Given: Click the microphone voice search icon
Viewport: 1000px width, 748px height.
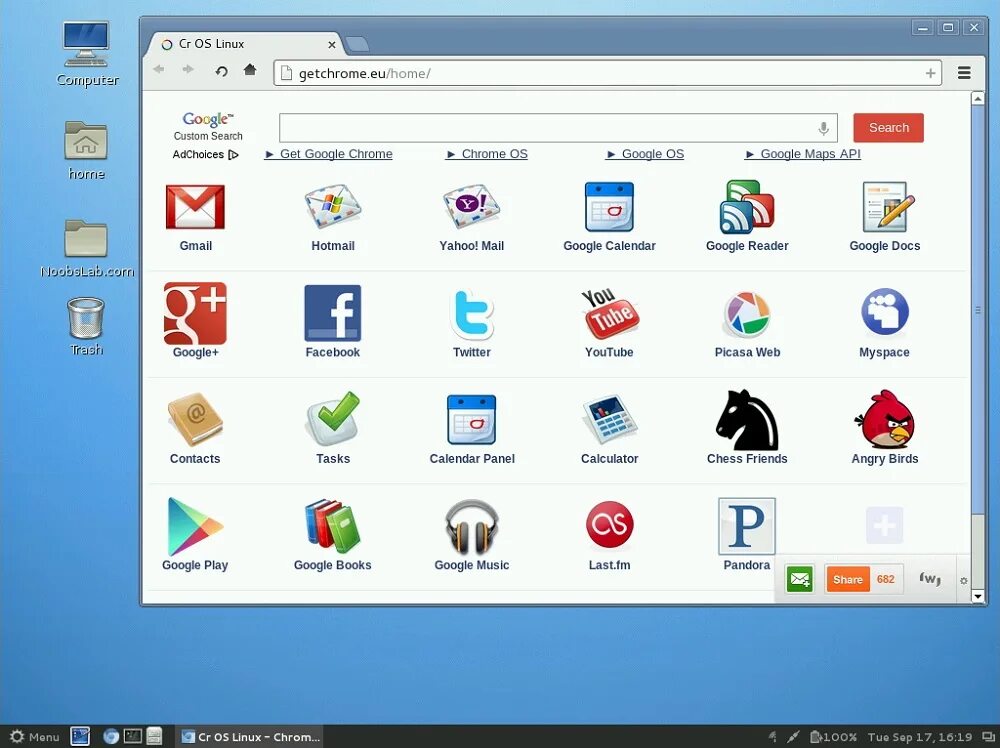Looking at the screenshot, I should tap(823, 129).
